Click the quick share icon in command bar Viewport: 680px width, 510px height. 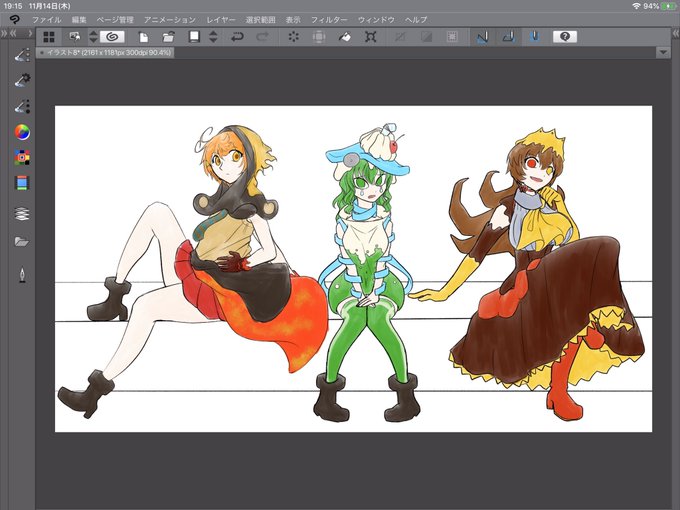point(75,37)
